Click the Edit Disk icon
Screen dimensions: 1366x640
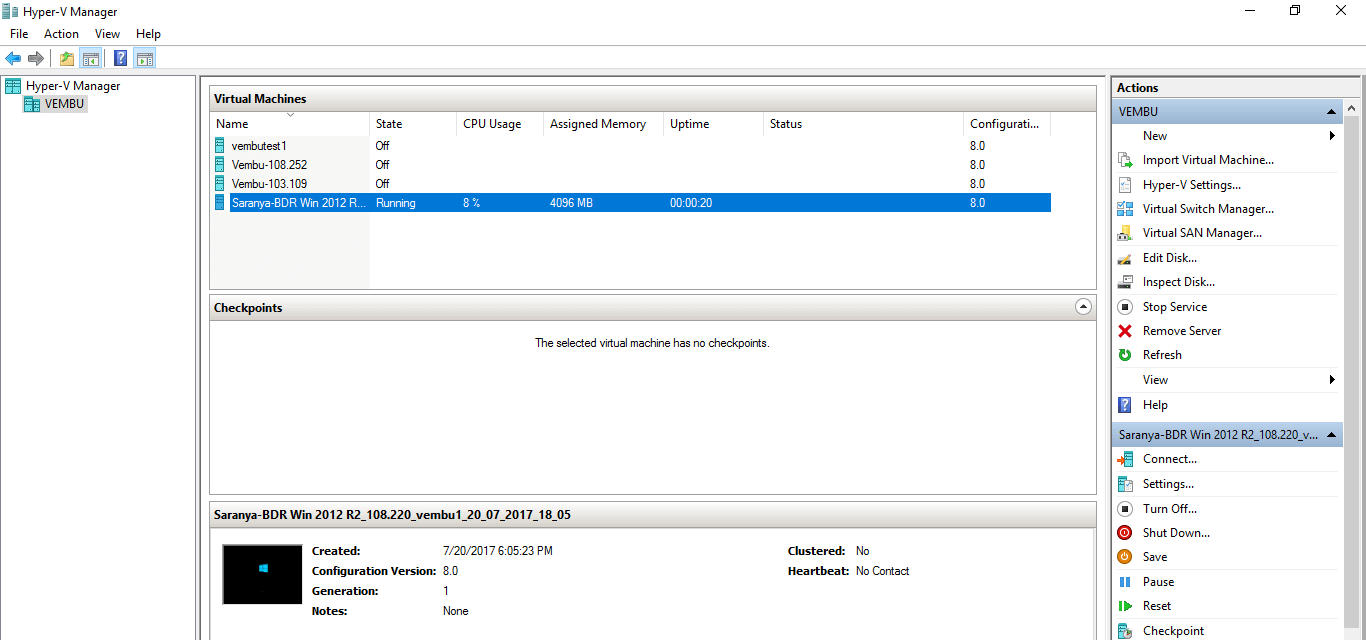tap(1124, 258)
